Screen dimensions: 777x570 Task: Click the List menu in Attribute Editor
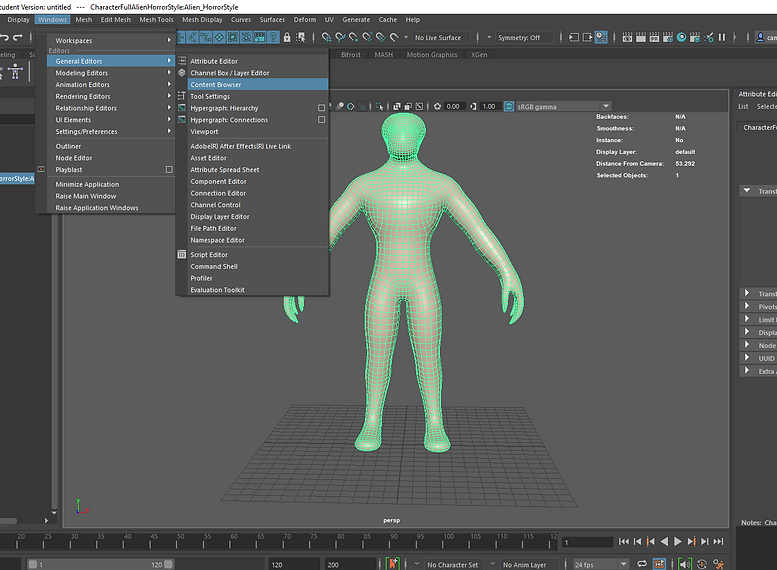[x=743, y=107]
